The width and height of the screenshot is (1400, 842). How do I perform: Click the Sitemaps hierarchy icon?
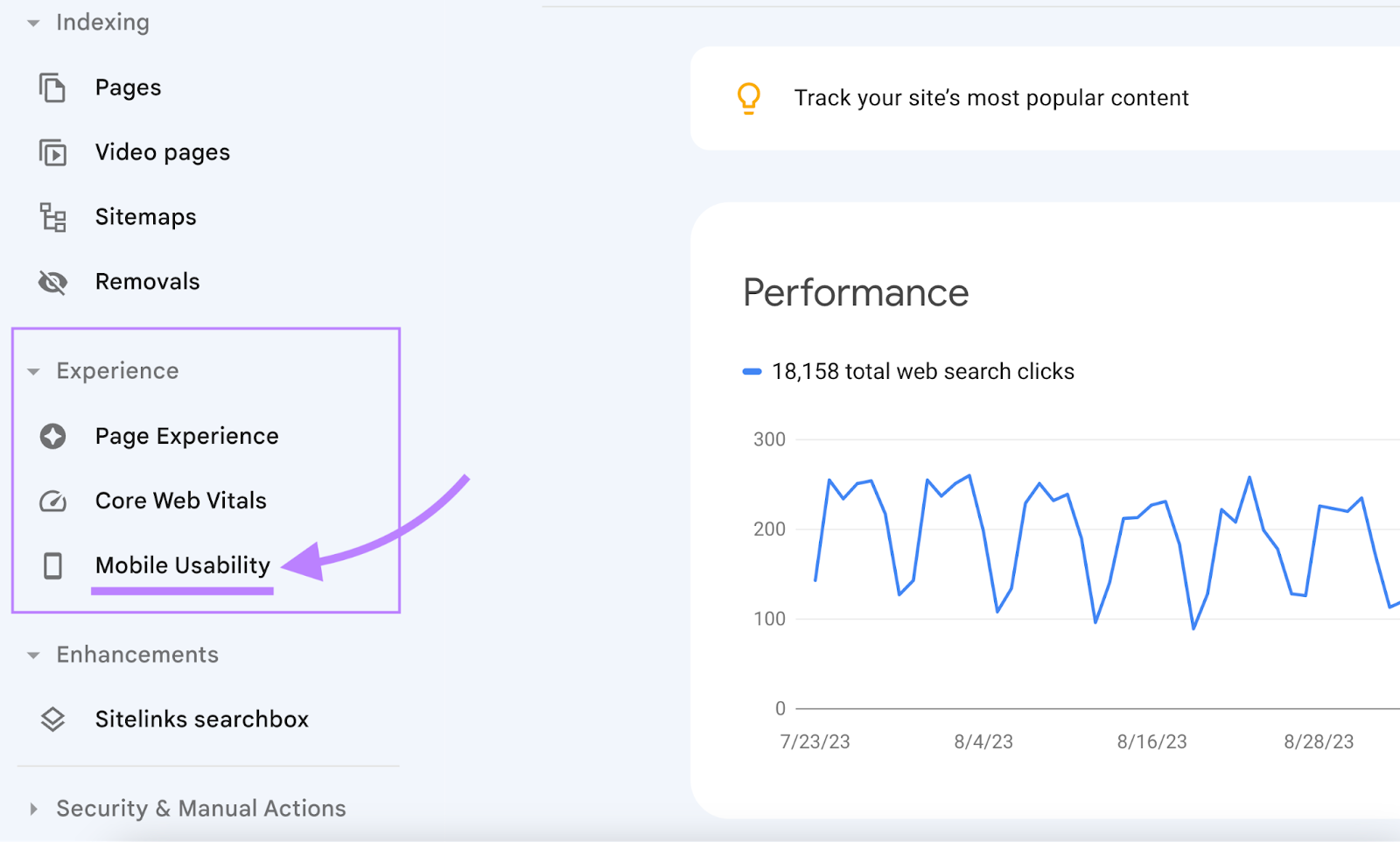[x=52, y=217]
